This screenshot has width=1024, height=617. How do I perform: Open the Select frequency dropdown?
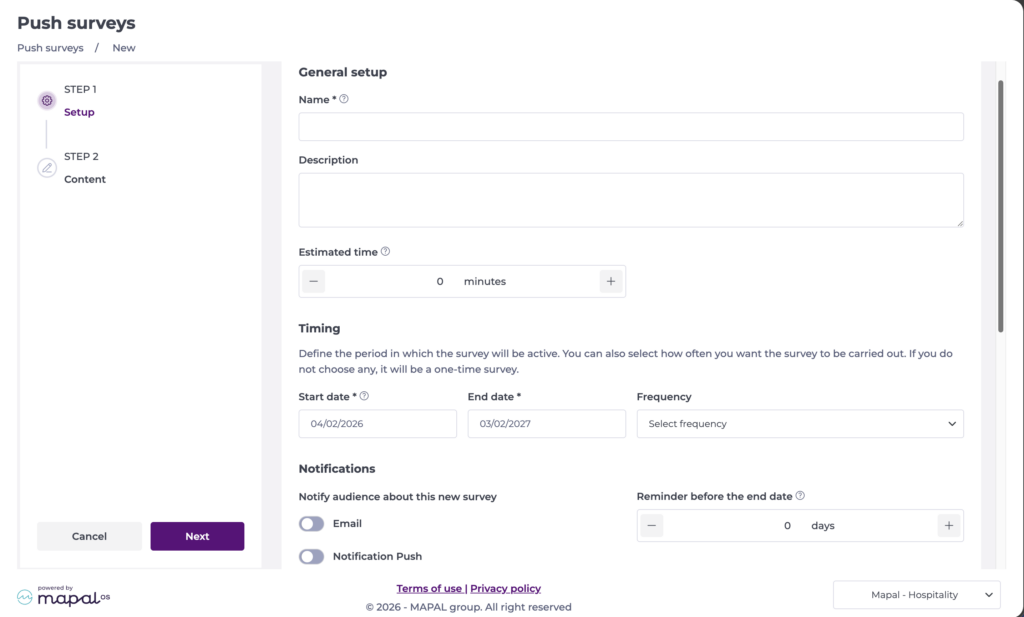800,424
